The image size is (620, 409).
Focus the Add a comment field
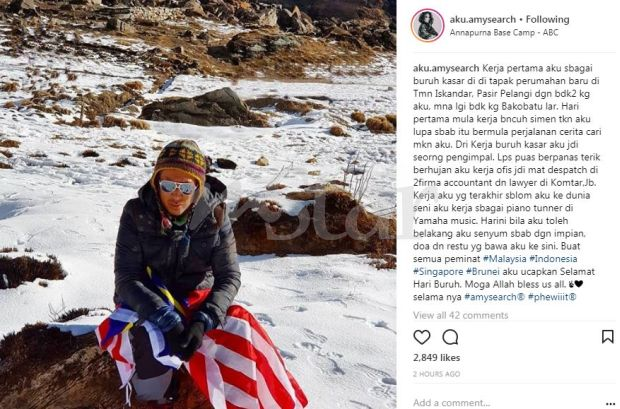click(506, 403)
